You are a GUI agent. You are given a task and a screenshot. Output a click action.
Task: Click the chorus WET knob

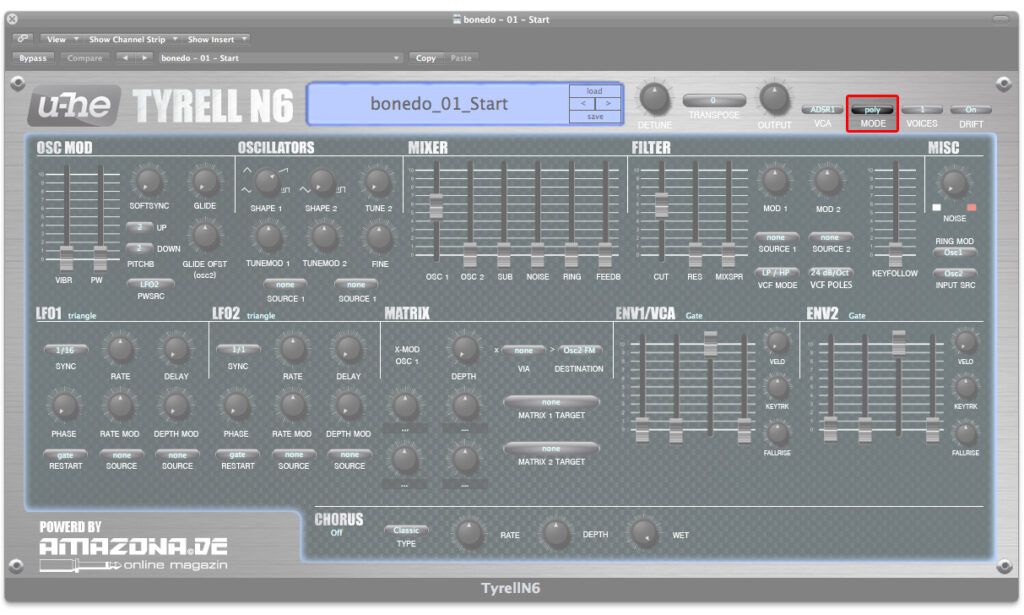pyautogui.click(x=644, y=533)
